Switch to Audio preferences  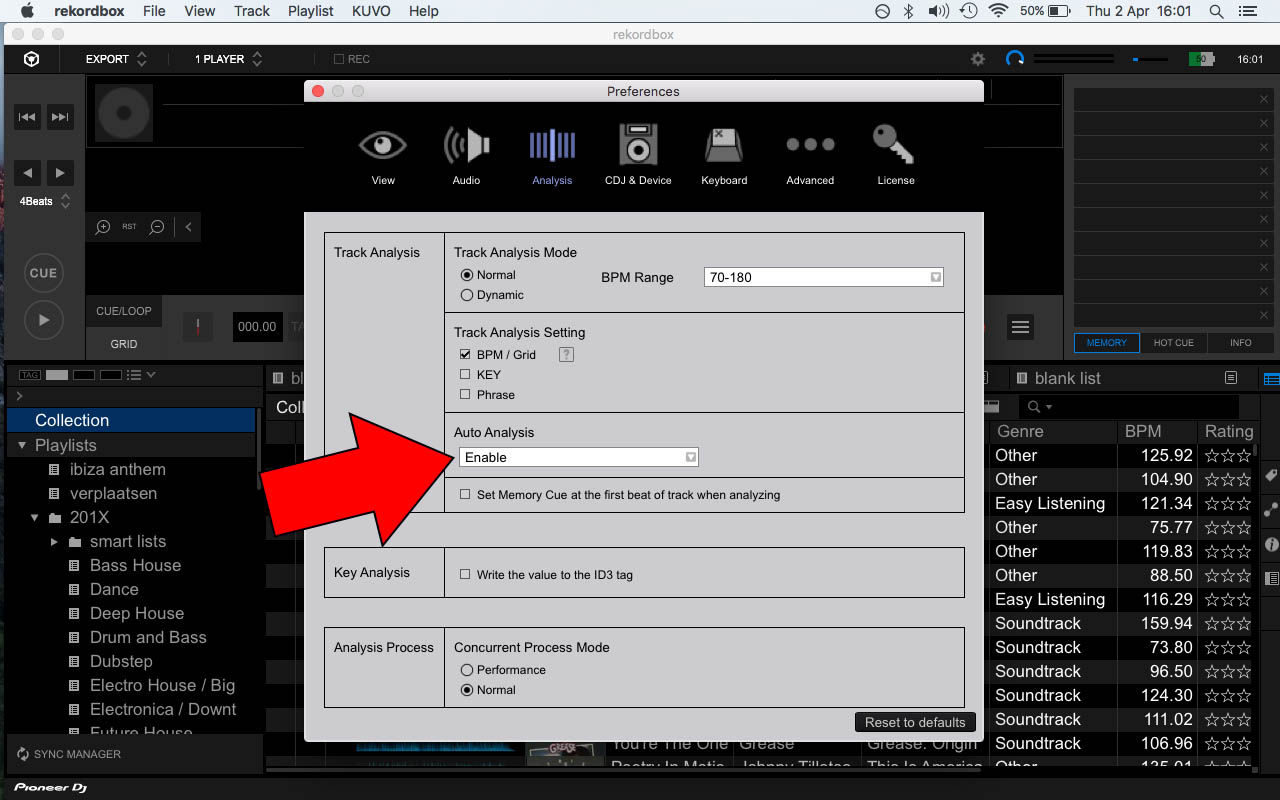pyautogui.click(x=466, y=152)
